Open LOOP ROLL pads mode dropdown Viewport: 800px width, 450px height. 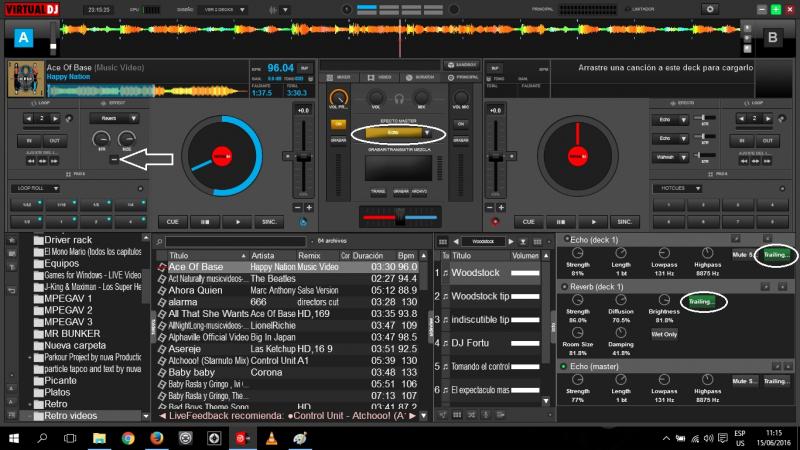35,188
